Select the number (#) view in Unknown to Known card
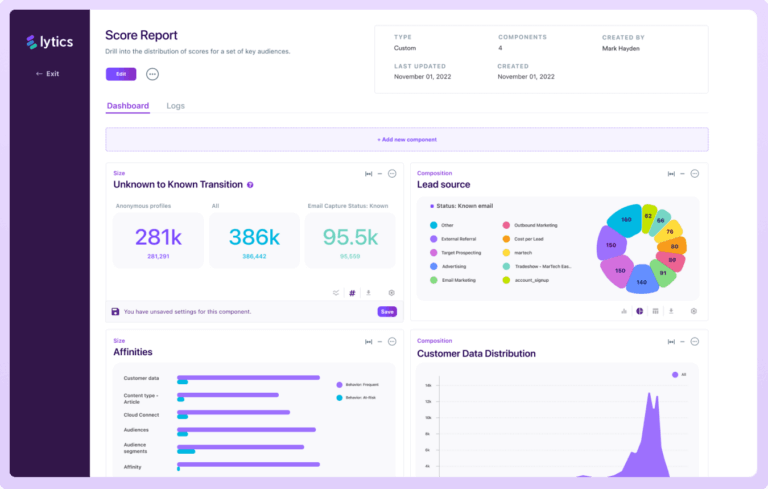 coord(352,293)
